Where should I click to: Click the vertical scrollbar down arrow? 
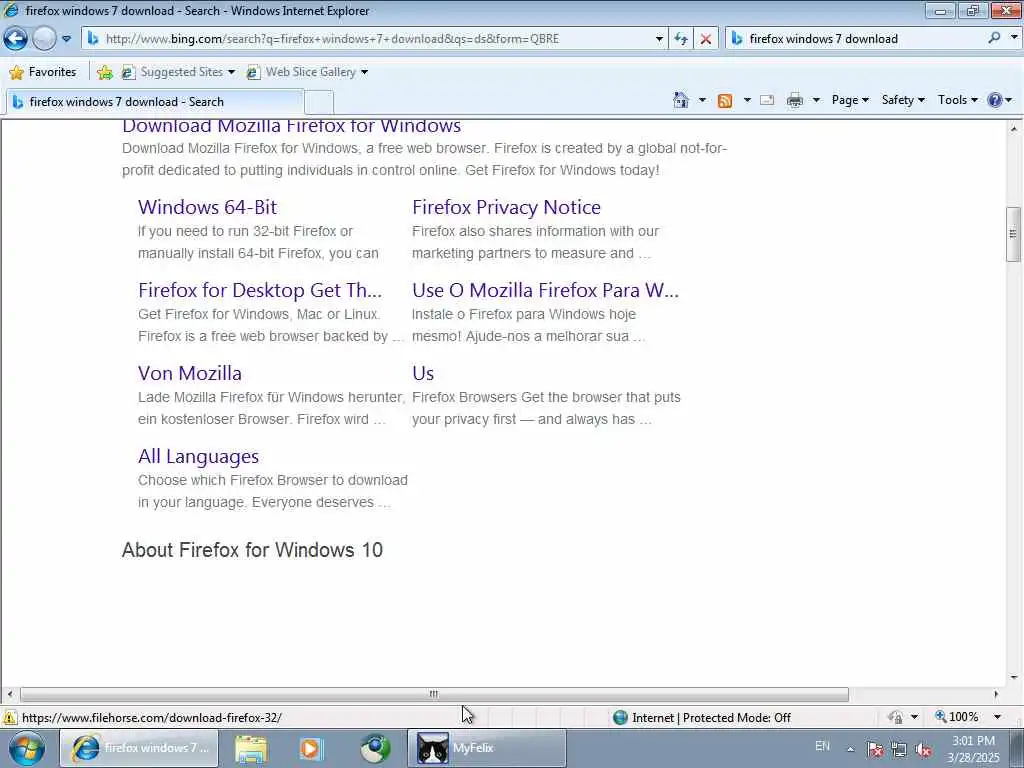[x=1013, y=678]
